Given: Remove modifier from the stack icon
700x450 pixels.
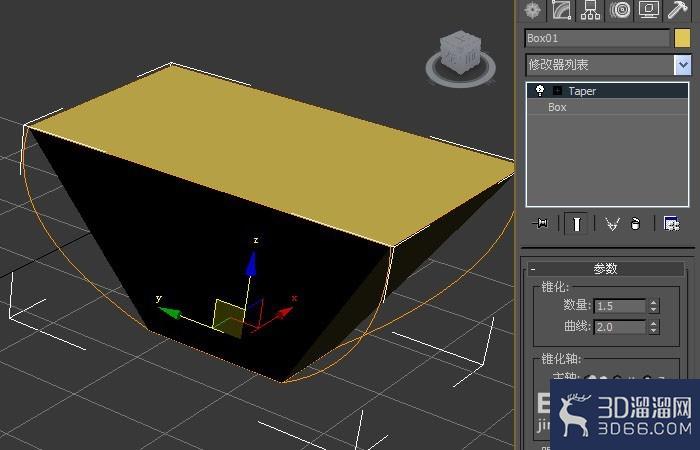Looking at the screenshot, I should pos(635,223).
